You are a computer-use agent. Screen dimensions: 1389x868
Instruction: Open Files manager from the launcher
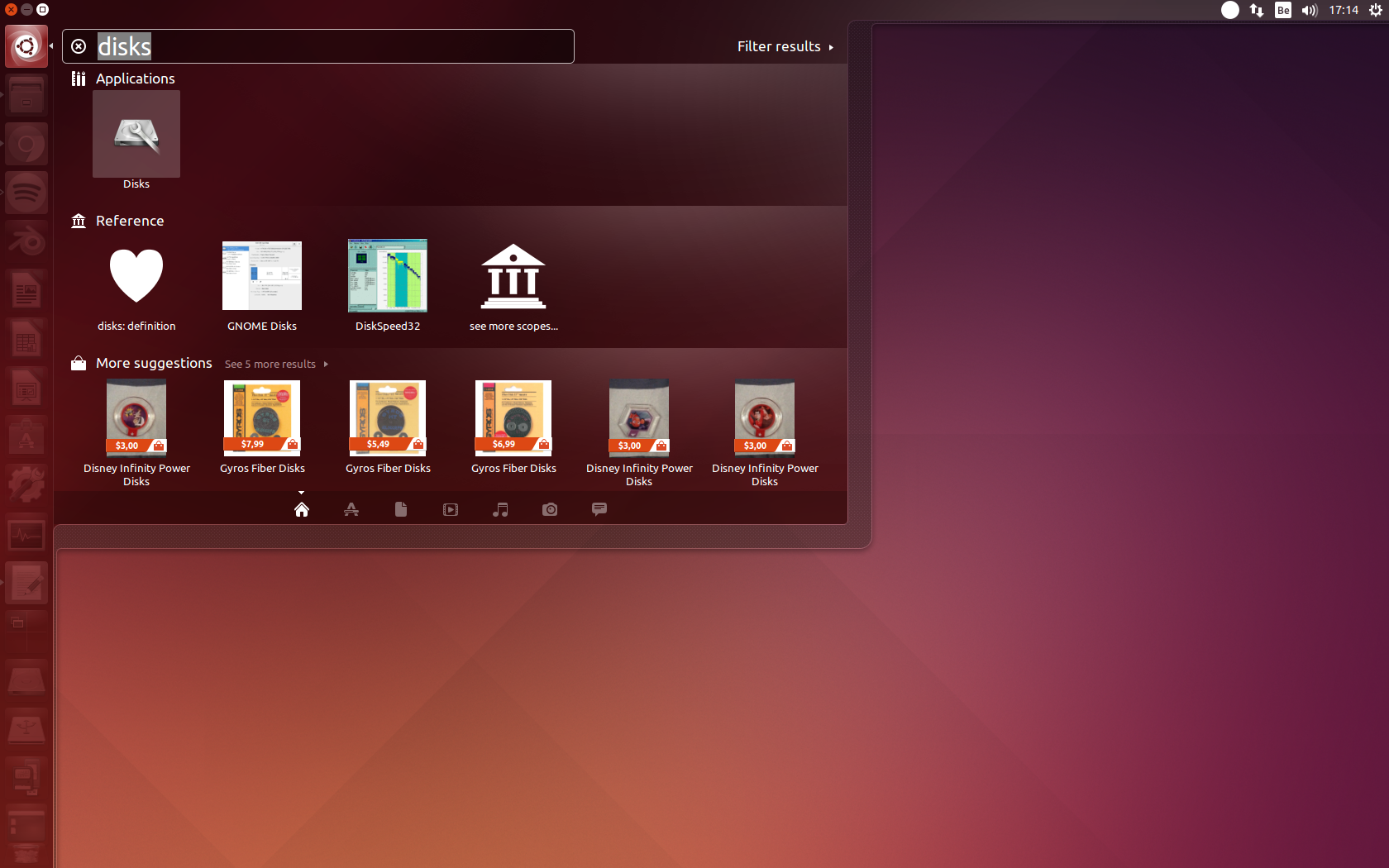click(x=26, y=95)
